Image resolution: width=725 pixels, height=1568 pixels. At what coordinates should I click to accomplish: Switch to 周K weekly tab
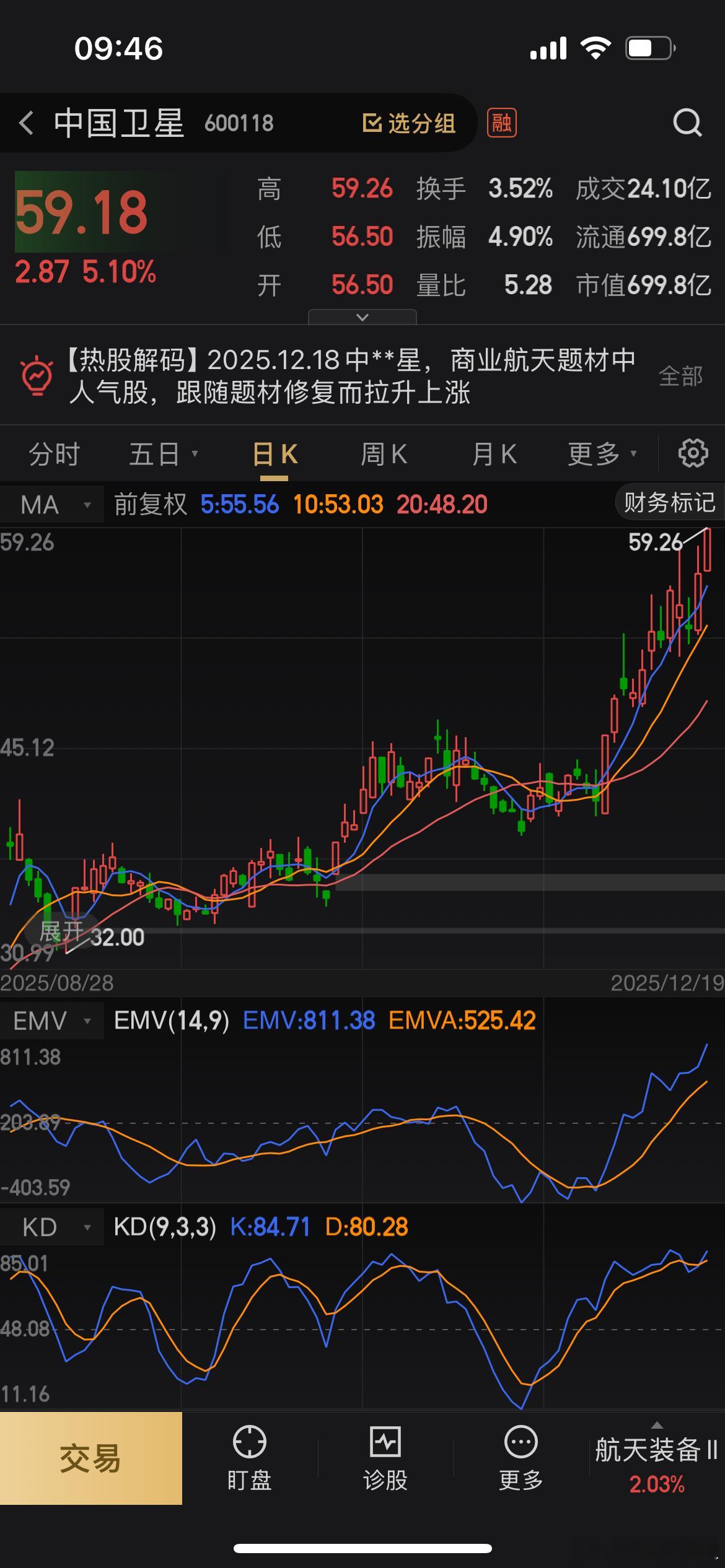[x=384, y=455]
